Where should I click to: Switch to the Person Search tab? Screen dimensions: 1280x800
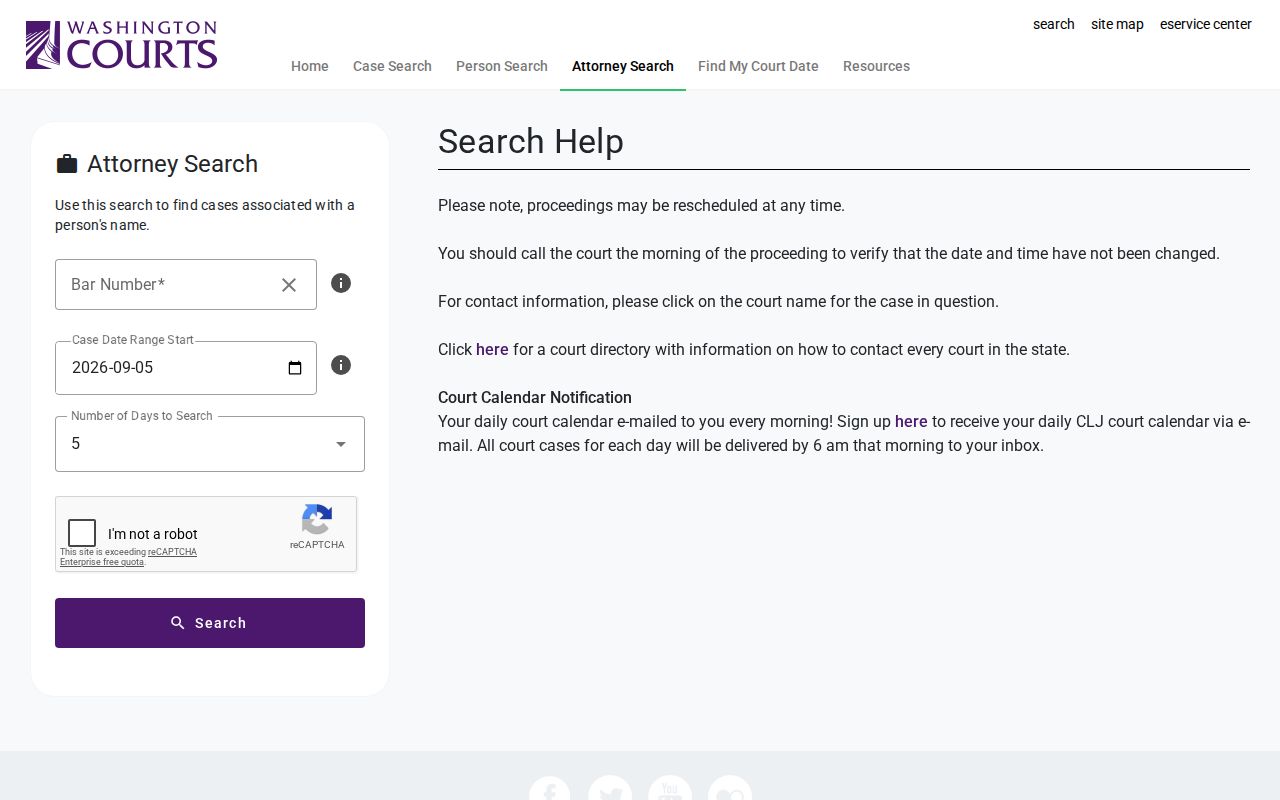502,66
